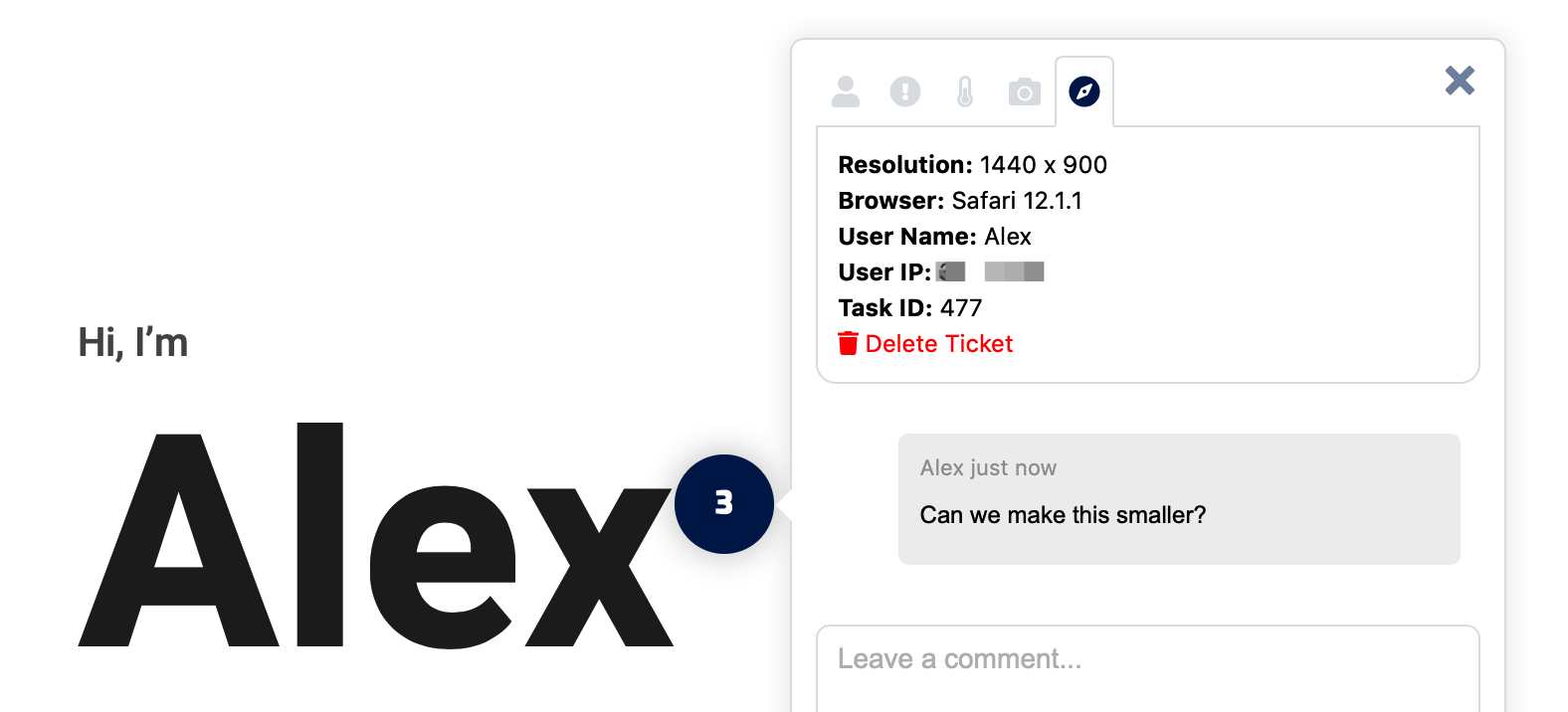Image resolution: width=1568 pixels, height=712 pixels.
Task: Open the exclamation priority tab icon
Action: point(905,91)
